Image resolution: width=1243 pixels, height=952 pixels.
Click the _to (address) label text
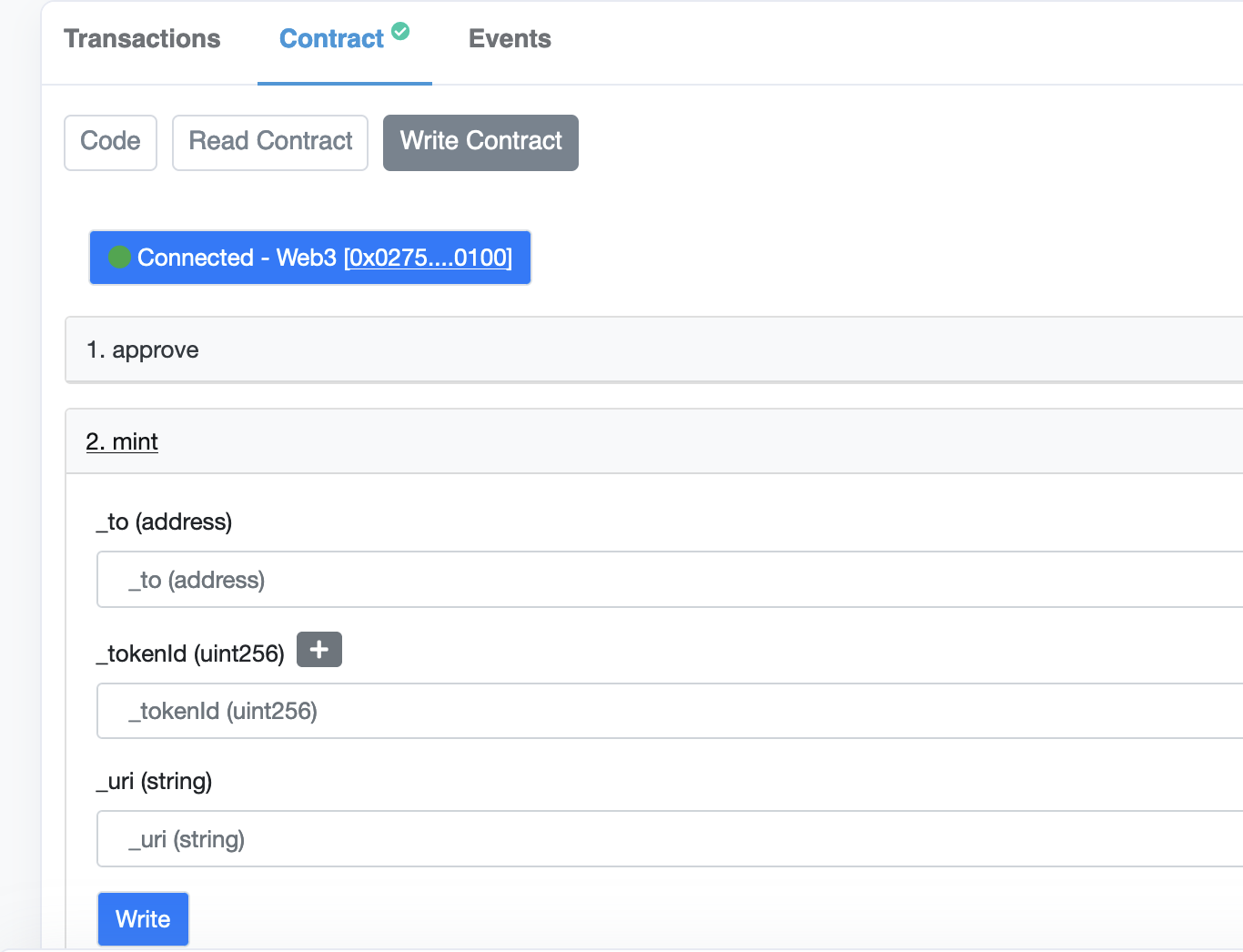click(x=164, y=522)
